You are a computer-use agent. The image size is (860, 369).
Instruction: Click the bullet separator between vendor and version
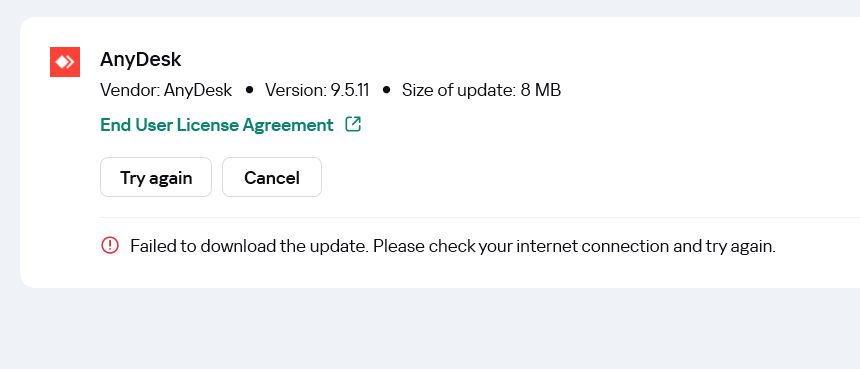(x=250, y=90)
